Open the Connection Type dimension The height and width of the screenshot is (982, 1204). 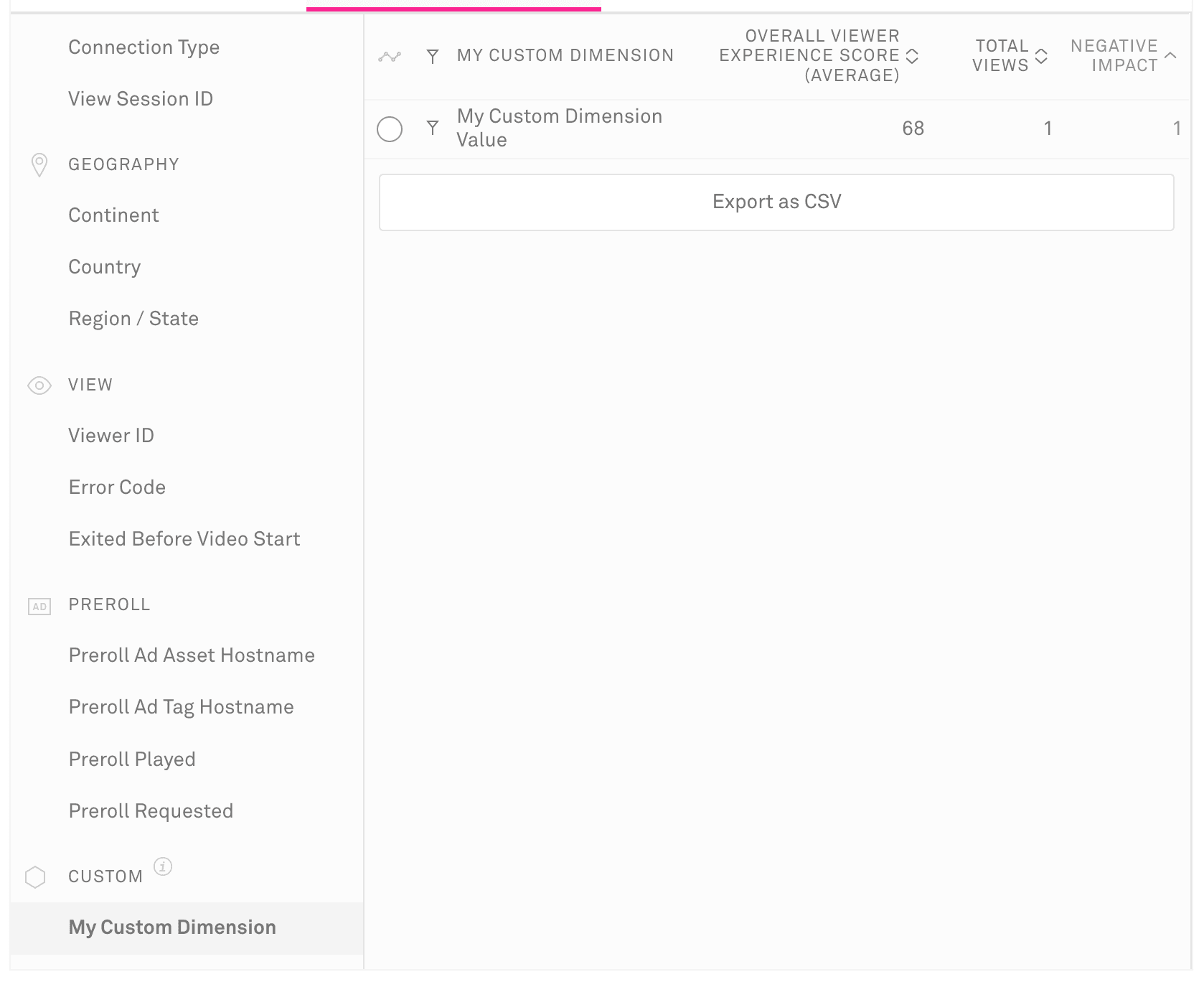(144, 47)
